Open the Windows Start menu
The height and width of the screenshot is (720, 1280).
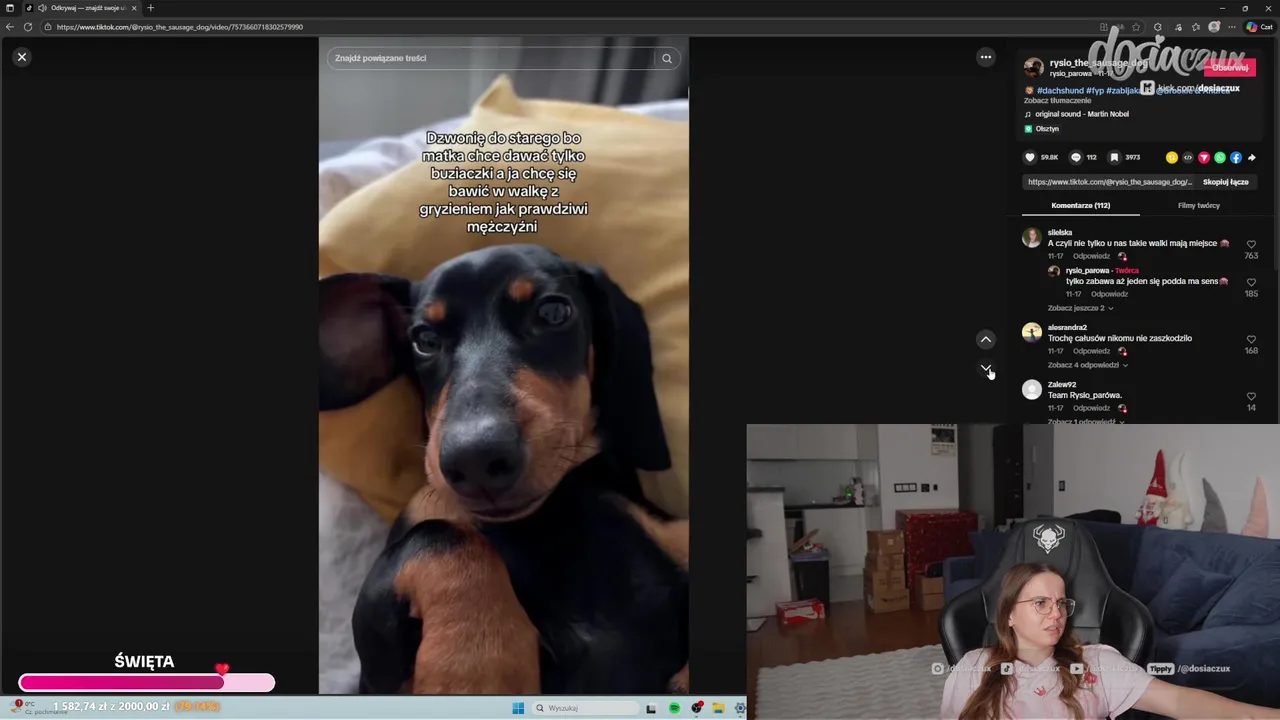point(518,708)
